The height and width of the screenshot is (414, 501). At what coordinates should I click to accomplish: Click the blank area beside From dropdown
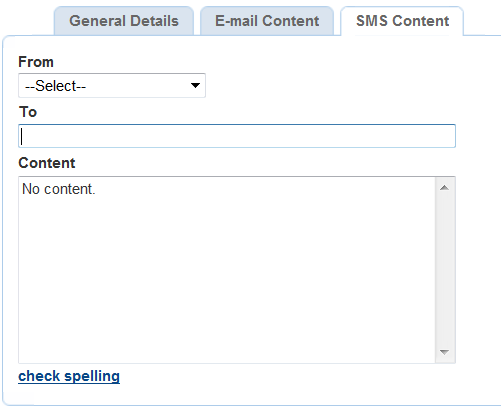[330, 86]
